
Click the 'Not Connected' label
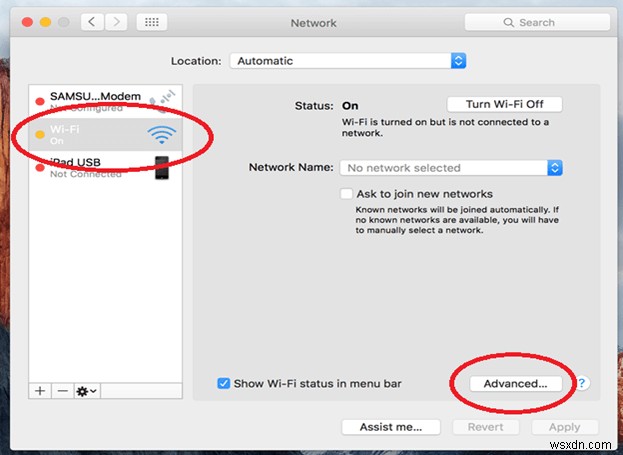[x=86, y=174]
